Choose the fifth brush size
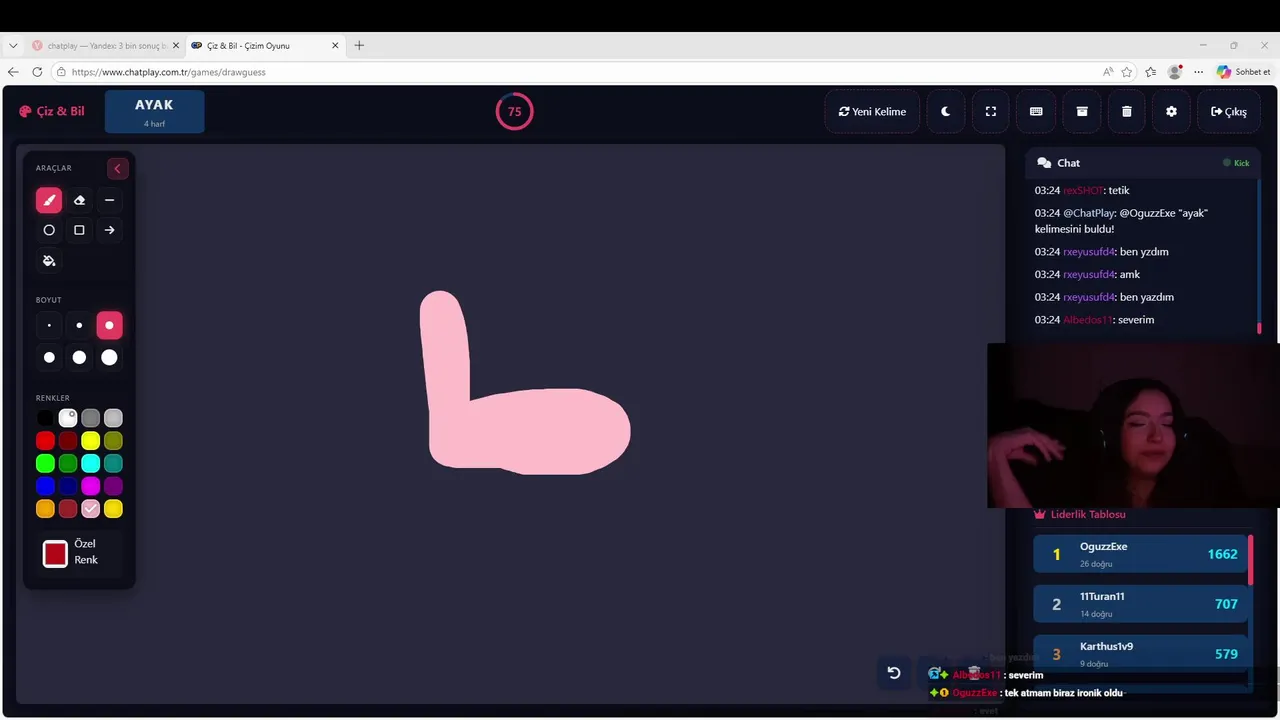Screen dimensions: 1280x720 79,357
